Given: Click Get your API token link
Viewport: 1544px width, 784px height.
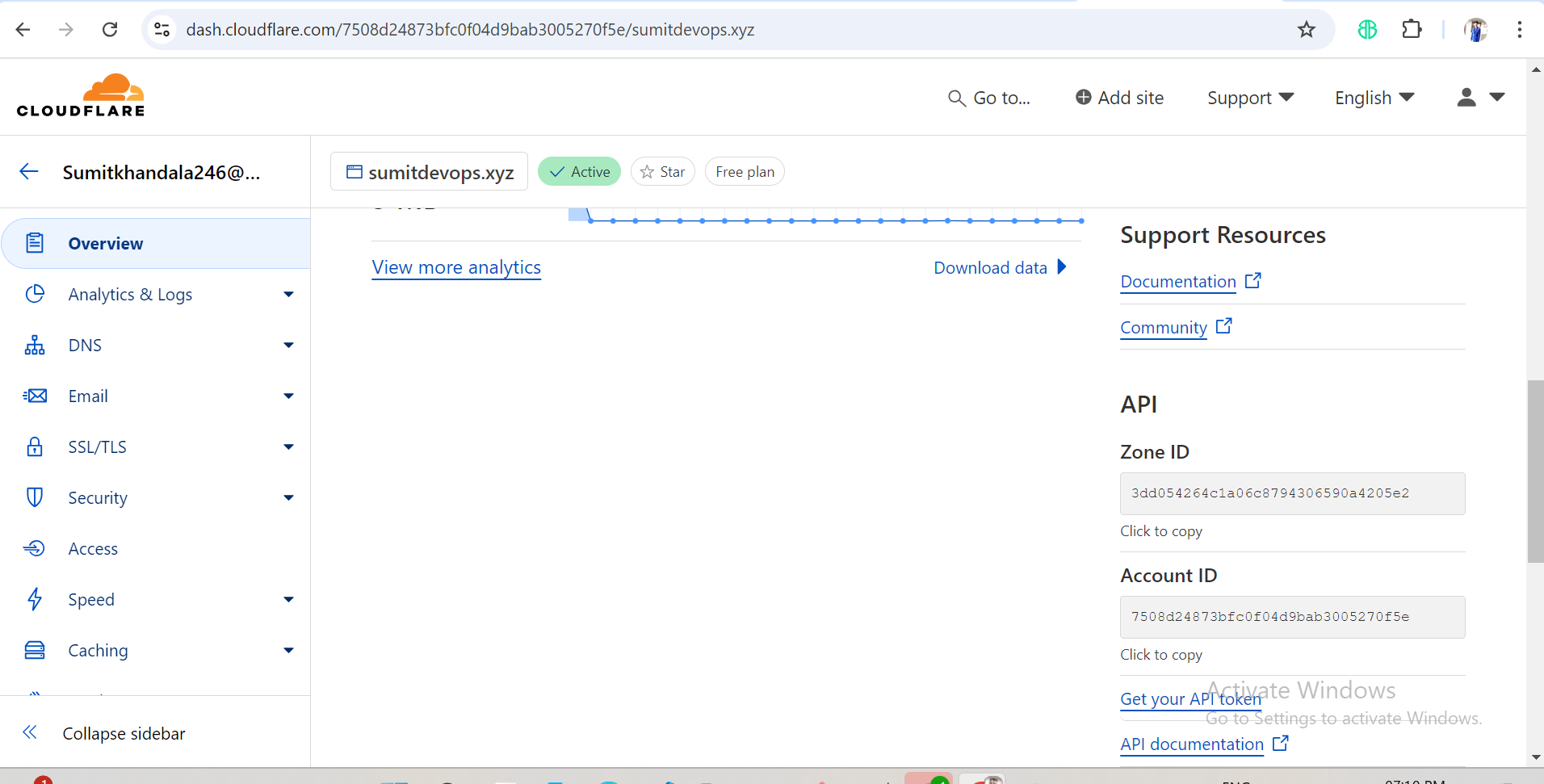Looking at the screenshot, I should 1190,699.
